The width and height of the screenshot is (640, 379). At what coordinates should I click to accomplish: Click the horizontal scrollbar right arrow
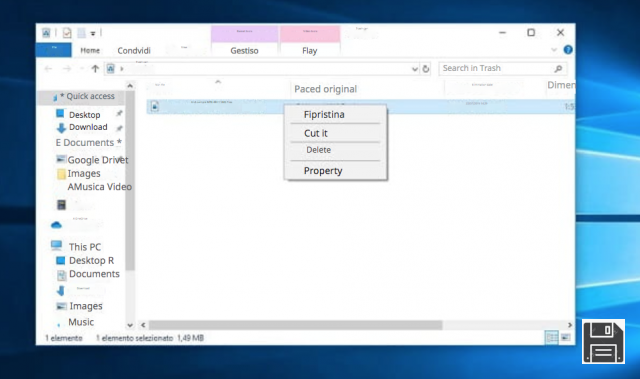(570, 325)
